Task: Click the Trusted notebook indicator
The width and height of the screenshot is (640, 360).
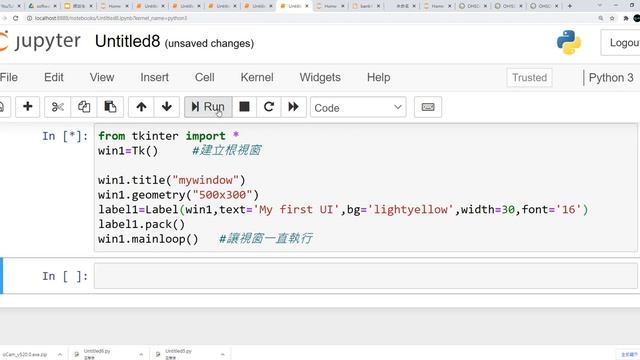Action: click(x=529, y=78)
